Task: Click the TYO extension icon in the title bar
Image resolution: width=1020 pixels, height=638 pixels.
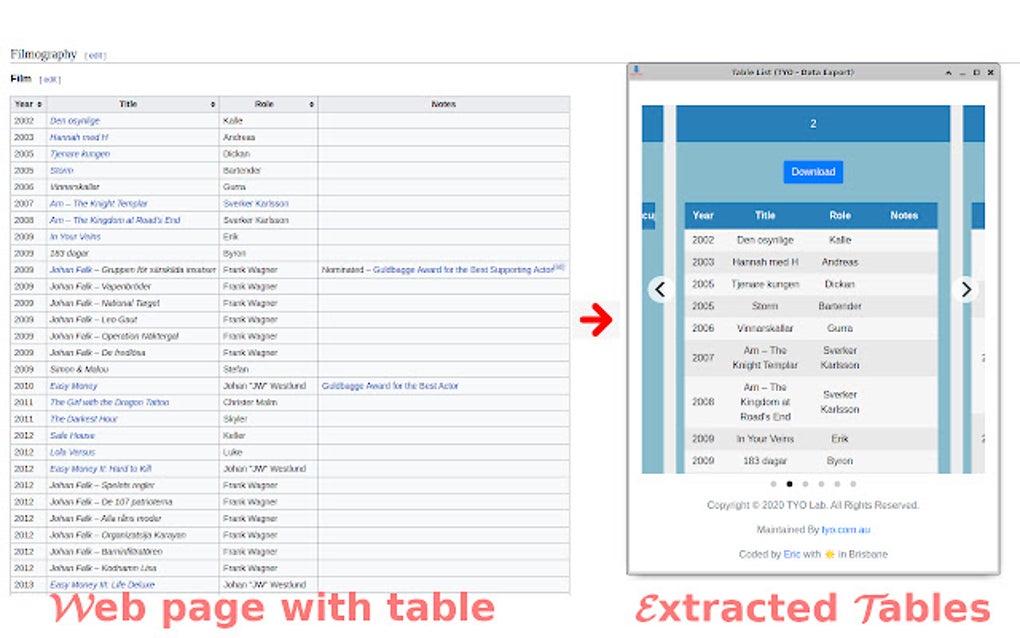Action: tap(635, 71)
